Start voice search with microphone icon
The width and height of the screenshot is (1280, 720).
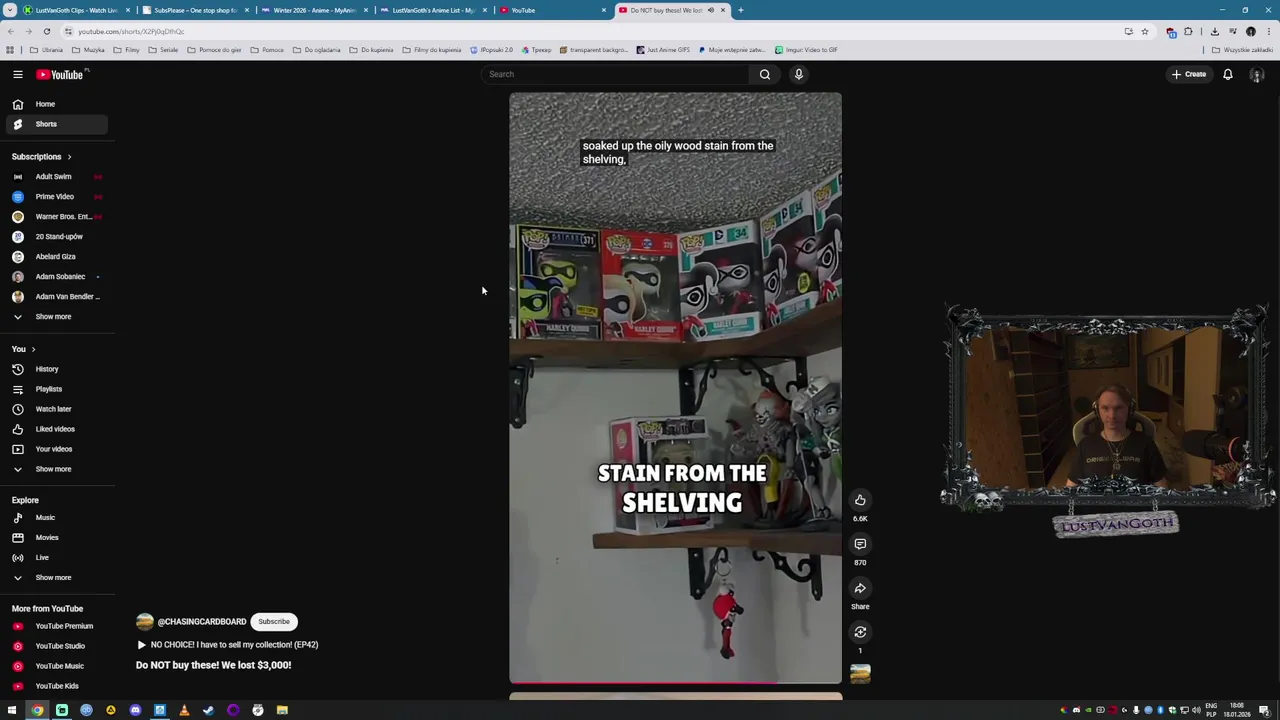(x=799, y=74)
